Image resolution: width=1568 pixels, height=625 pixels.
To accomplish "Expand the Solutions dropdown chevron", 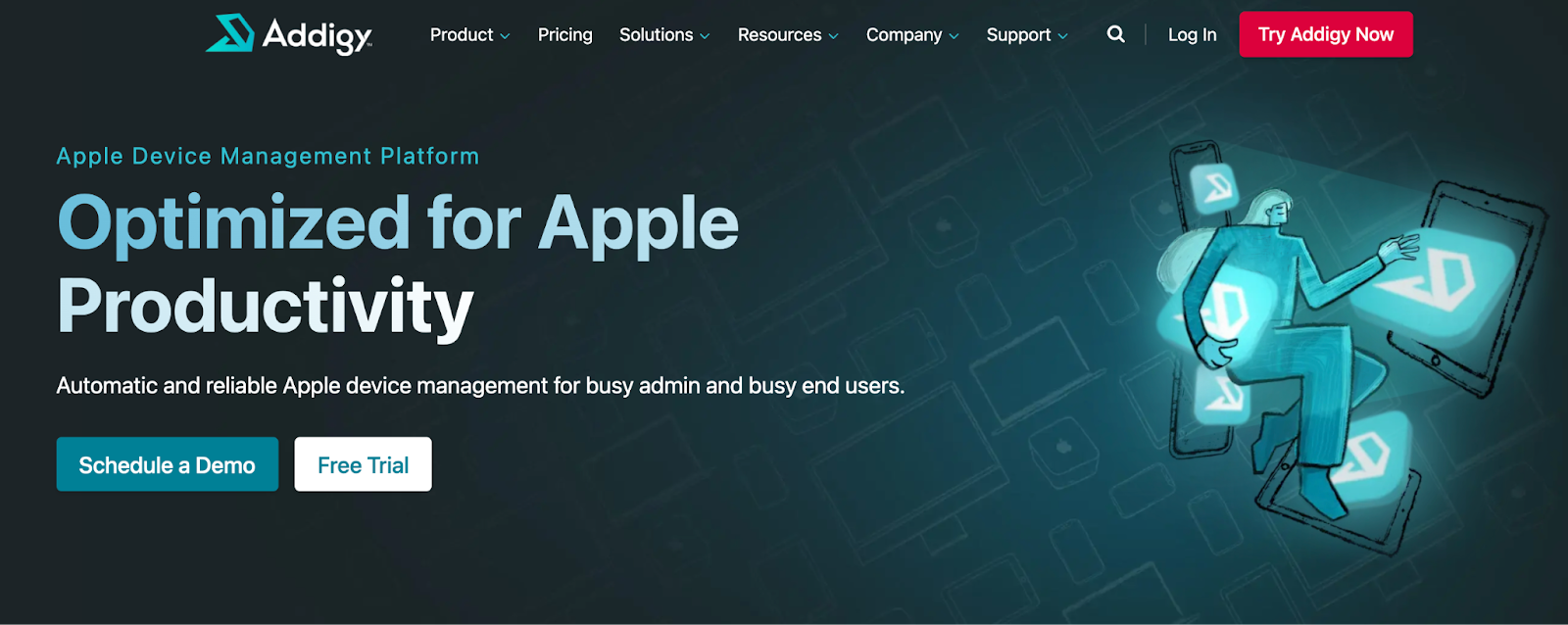I will coord(705,36).
